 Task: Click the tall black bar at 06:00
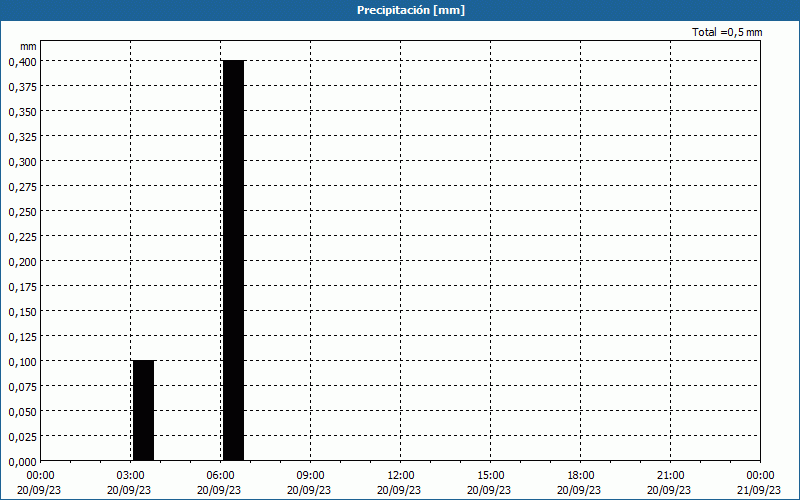point(234,260)
